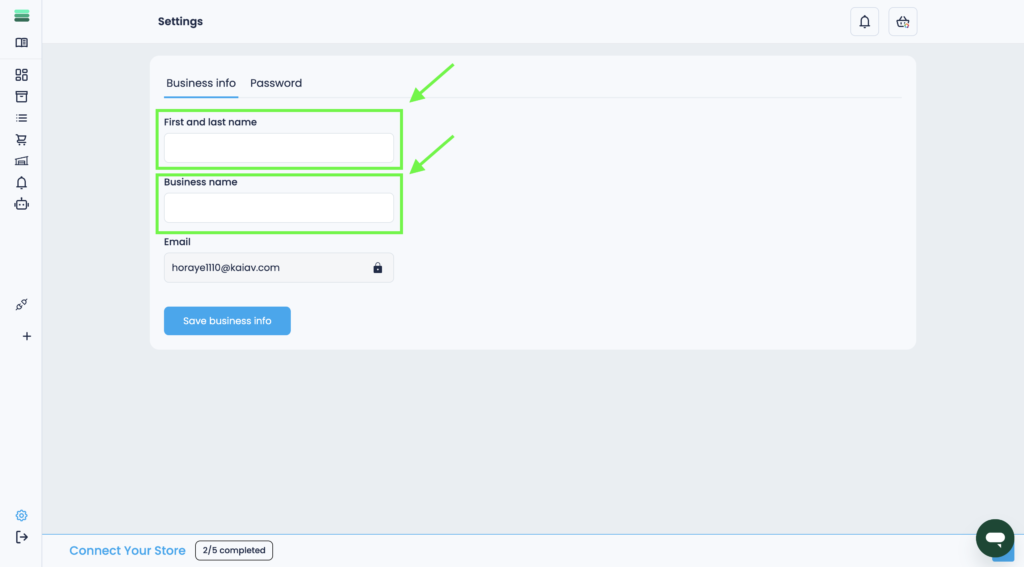Click the plus add icon in sidebar
This screenshot has height=567, width=1024.
point(26,337)
